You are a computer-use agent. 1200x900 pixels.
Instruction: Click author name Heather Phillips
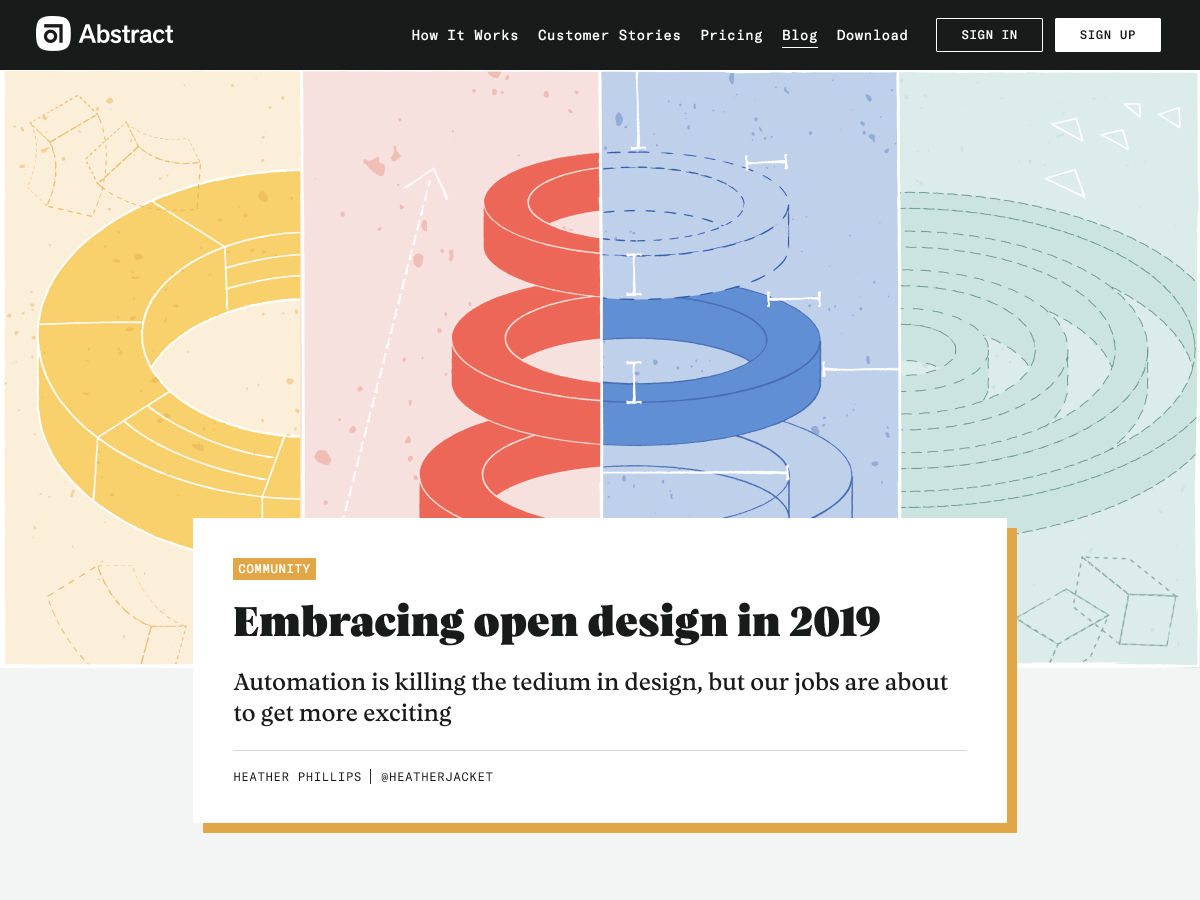297,777
